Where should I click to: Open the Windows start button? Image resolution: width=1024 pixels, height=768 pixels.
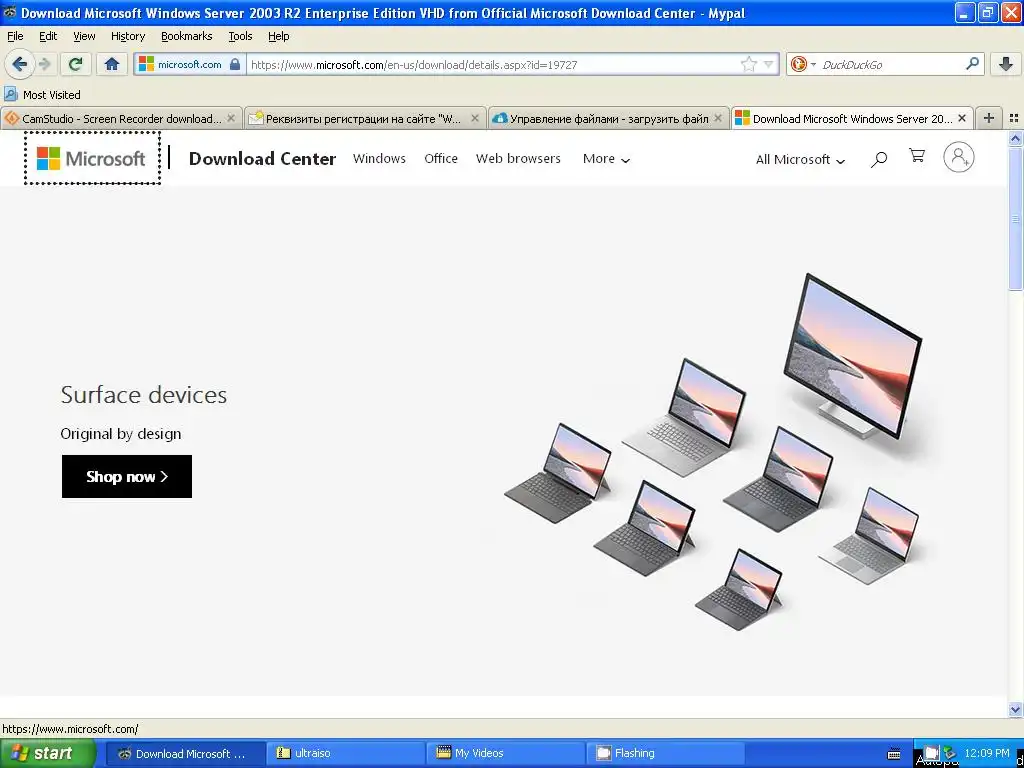pos(47,753)
